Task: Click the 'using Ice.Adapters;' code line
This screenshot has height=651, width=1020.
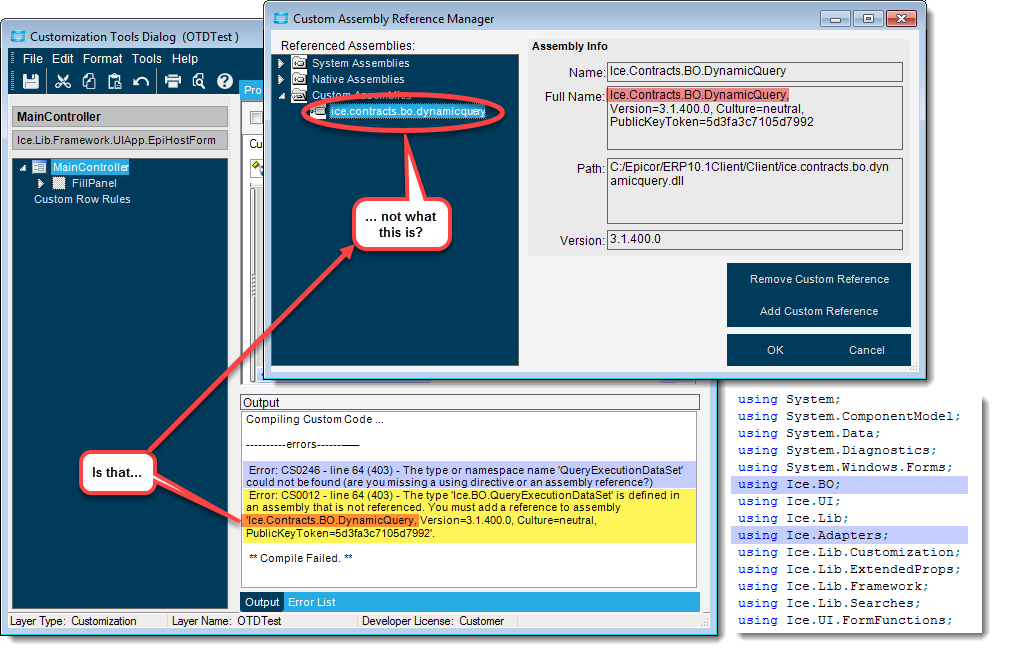Action: coord(849,535)
